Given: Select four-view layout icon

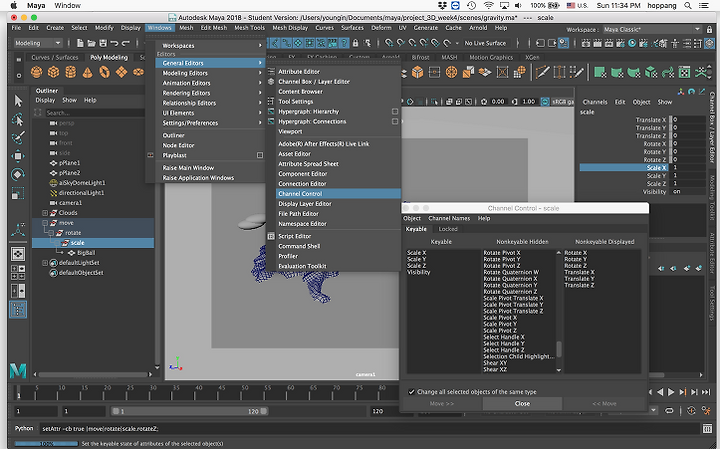Looking at the screenshot, I should (18, 272).
